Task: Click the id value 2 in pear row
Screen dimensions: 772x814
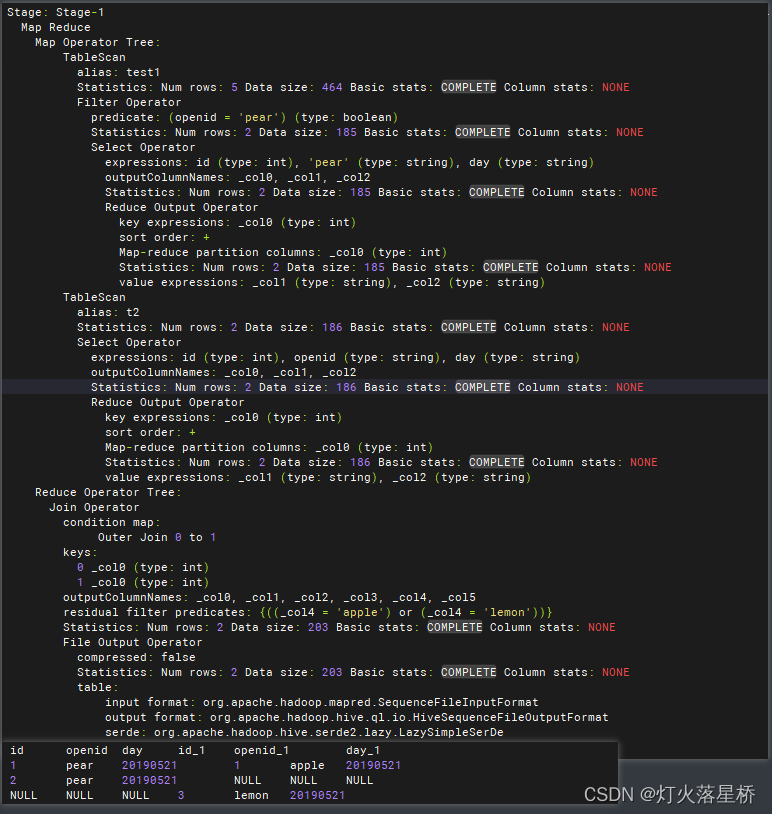Action: pos(13,780)
